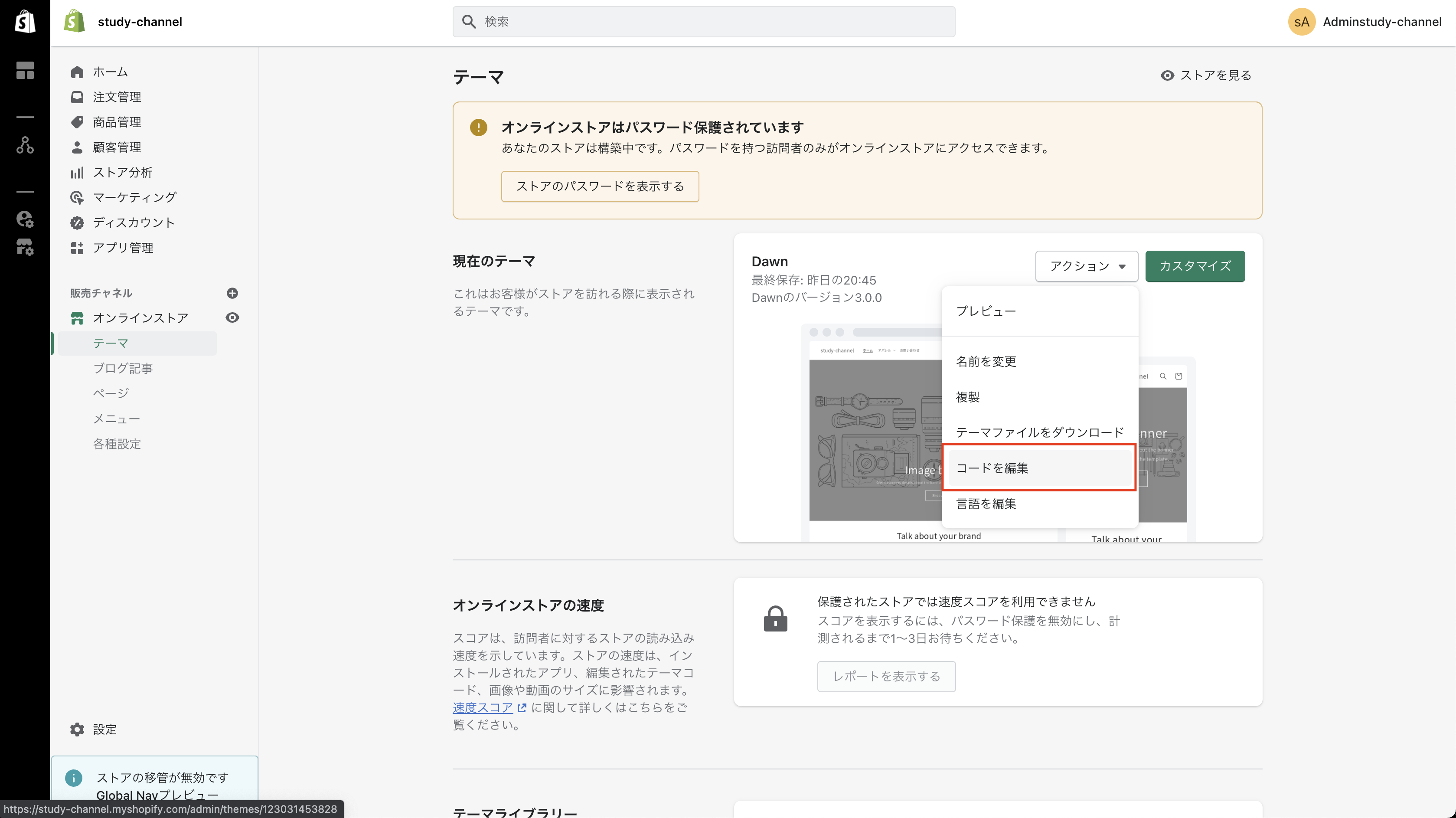Open the user settings icon in the rail
Screen dimensions: 1456x818
coord(25,220)
